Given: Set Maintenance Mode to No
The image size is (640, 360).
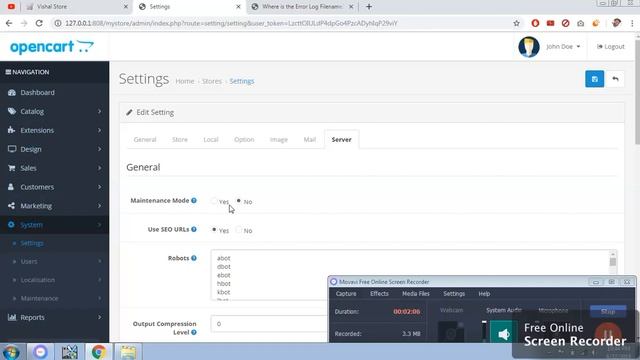Looking at the screenshot, I should pyautogui.click(x=239, y=201).
